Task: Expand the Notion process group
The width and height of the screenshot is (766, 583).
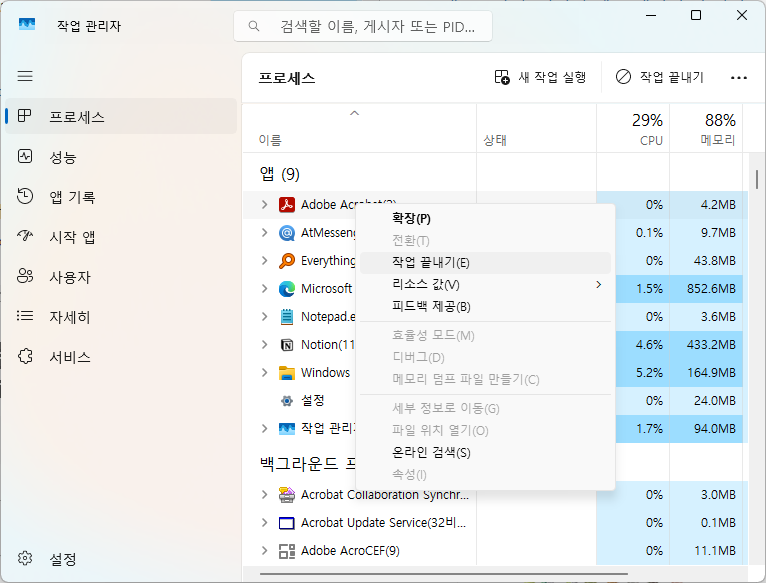Action: 264,345
